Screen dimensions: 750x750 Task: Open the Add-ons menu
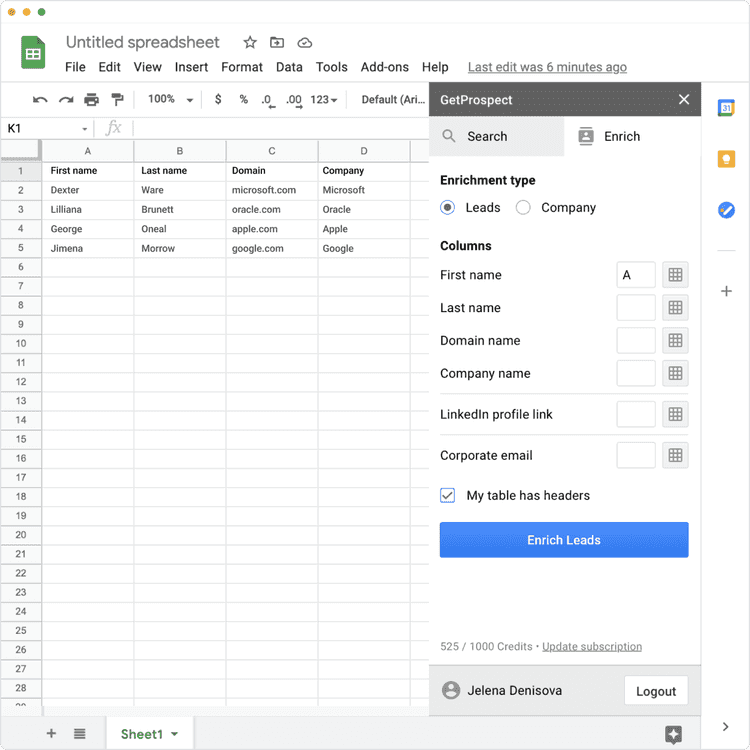(385, 67)
